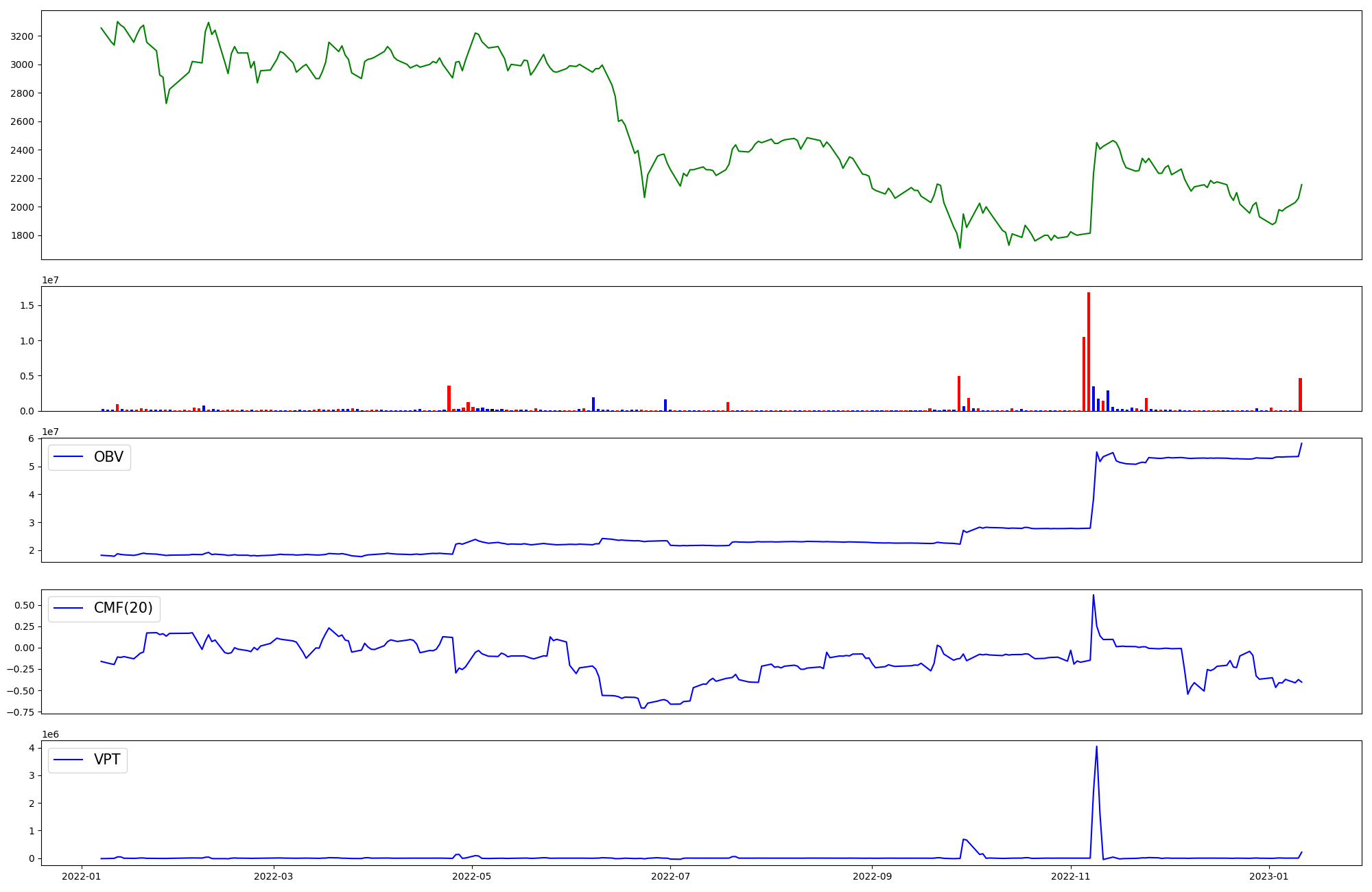Image resolution: width=1372 pixels, height=892 pixels.
Task: Select the 2022-05 x-axis date label
Action: coord(472,876)
